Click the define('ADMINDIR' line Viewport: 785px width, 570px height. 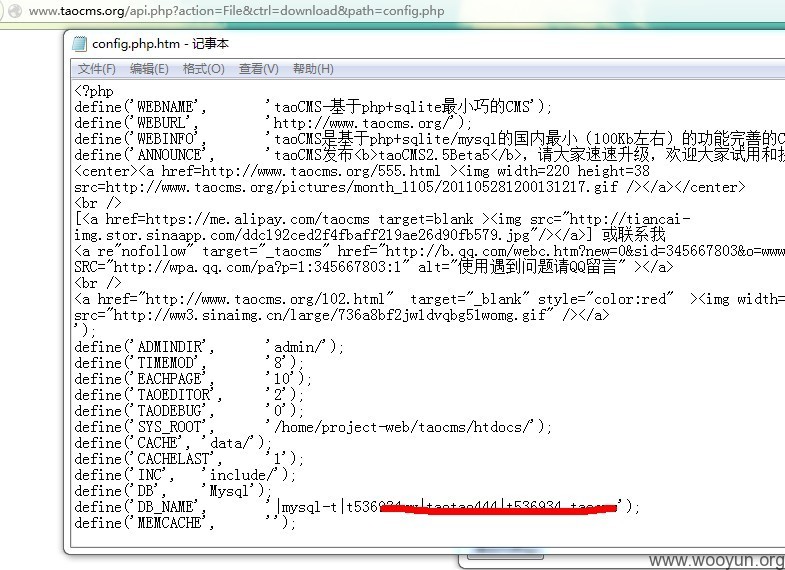point(209,347)
